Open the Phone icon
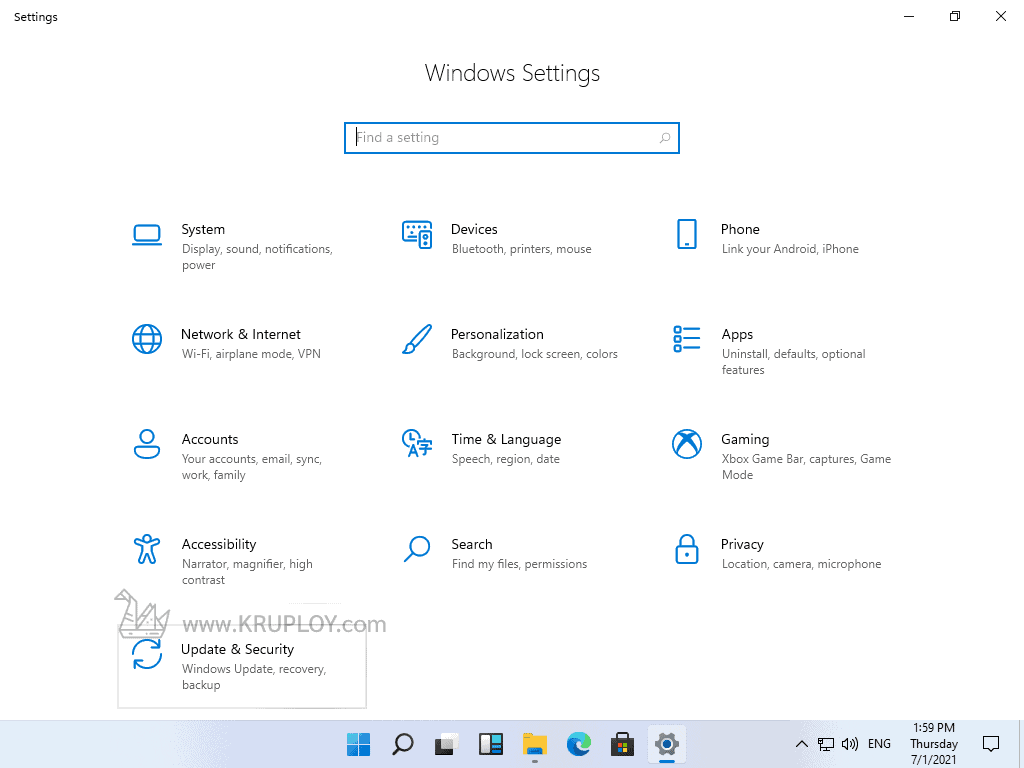 coord(686,234)
